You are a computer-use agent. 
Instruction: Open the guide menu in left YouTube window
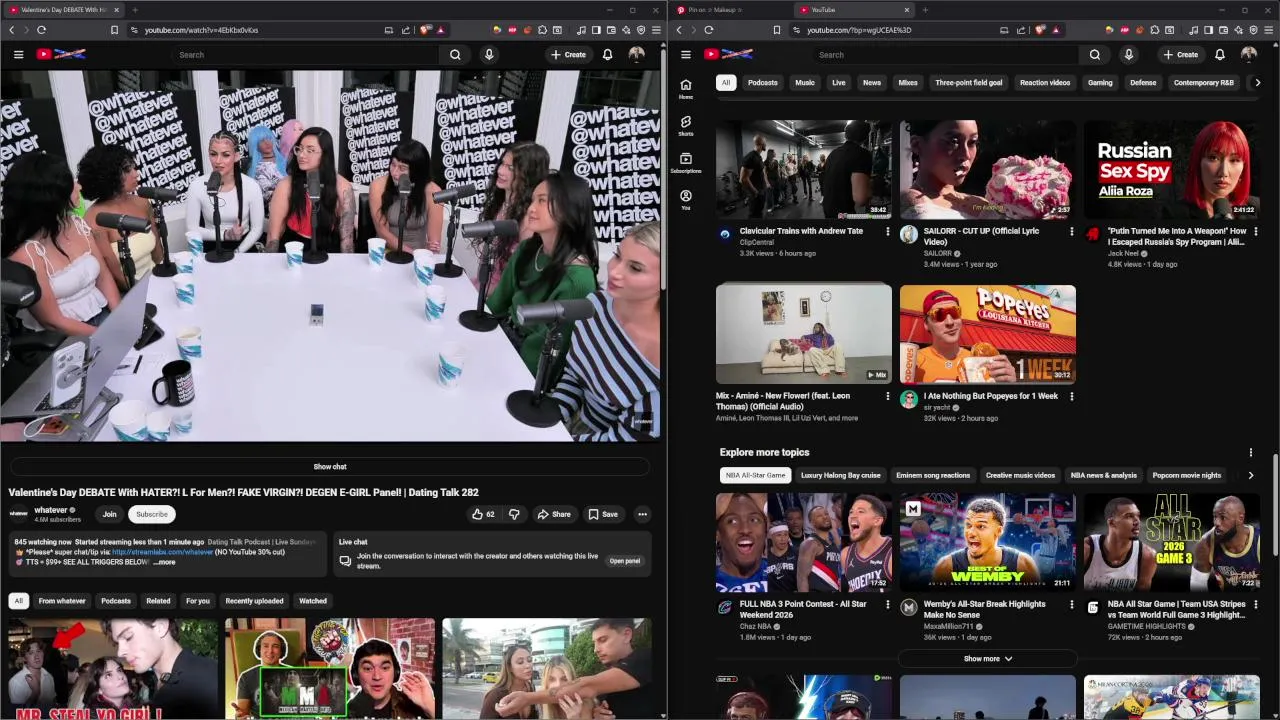tap(18, 54)
